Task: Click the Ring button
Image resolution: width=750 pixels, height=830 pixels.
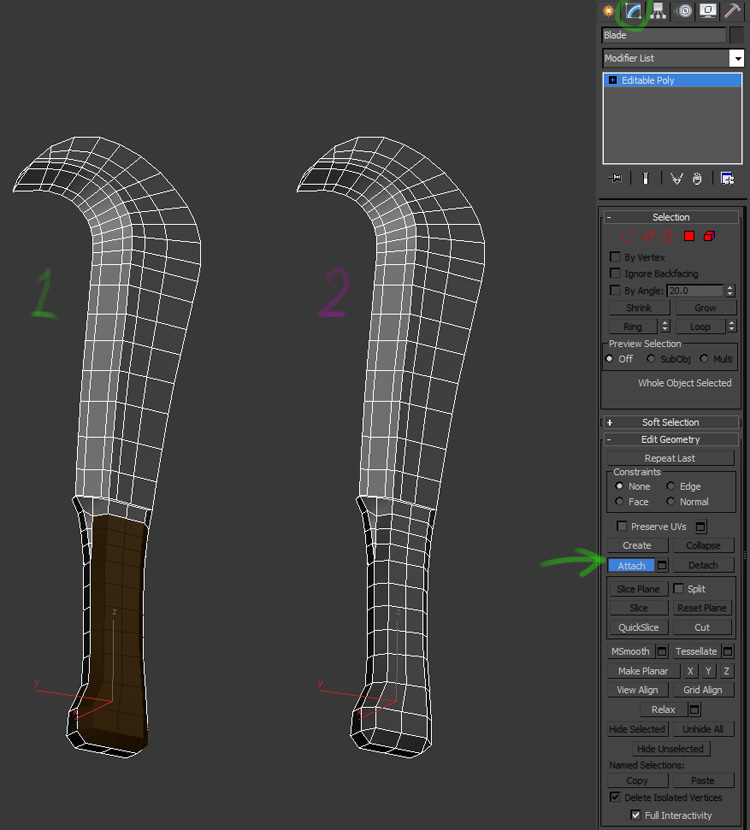Action: click(632, 327)
